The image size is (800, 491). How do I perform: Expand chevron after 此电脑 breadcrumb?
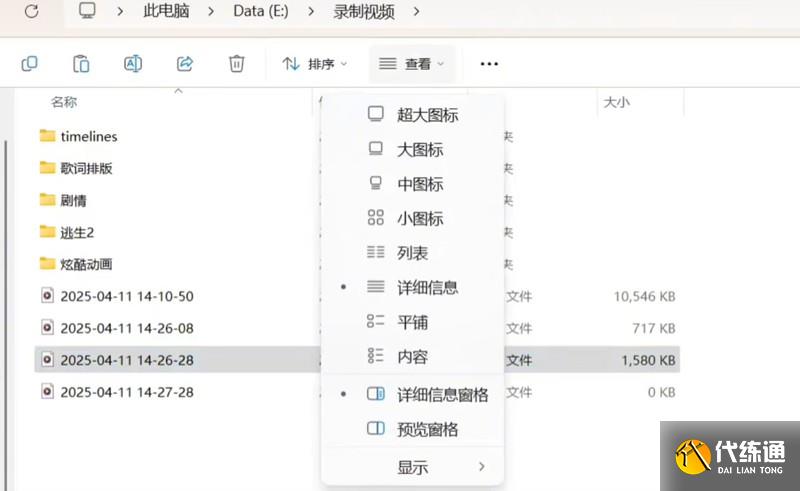coord(211,11)
